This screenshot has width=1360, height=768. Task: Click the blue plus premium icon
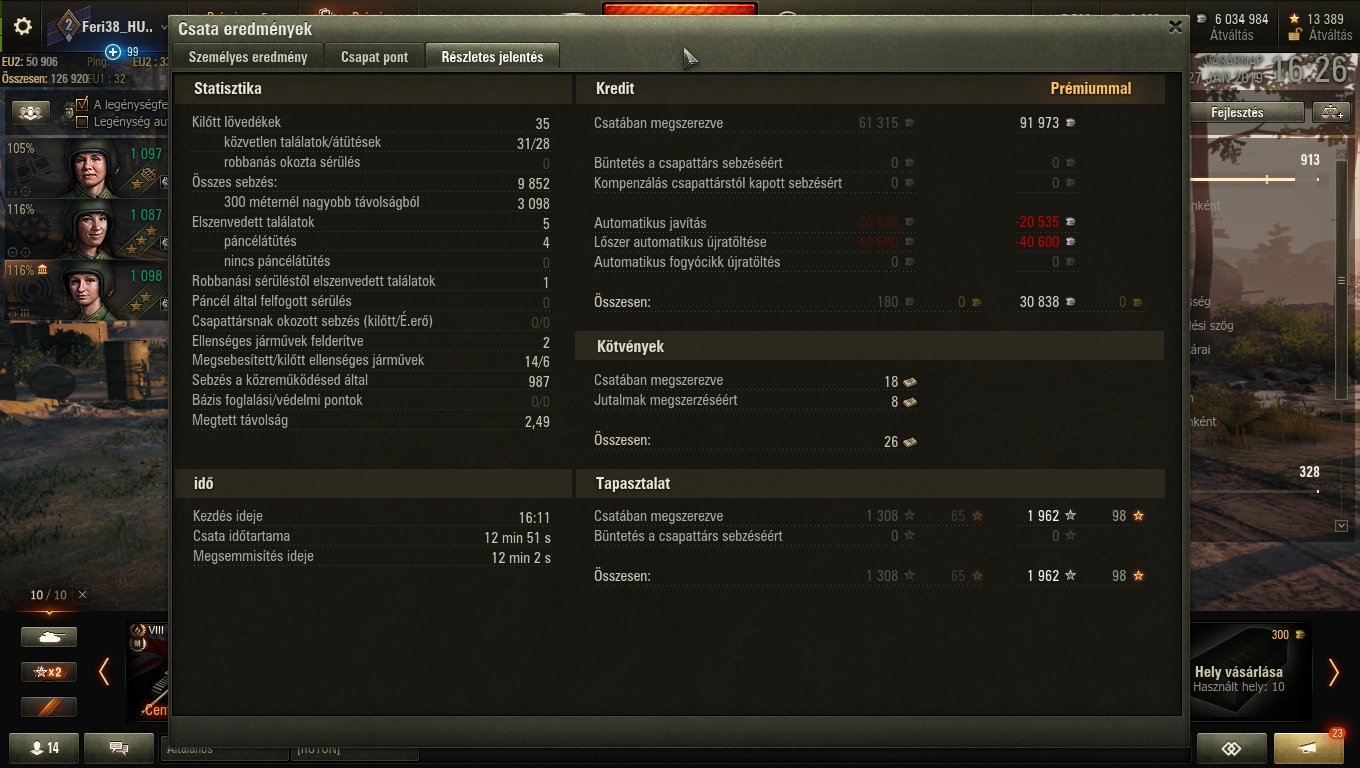tap(113, 52)
